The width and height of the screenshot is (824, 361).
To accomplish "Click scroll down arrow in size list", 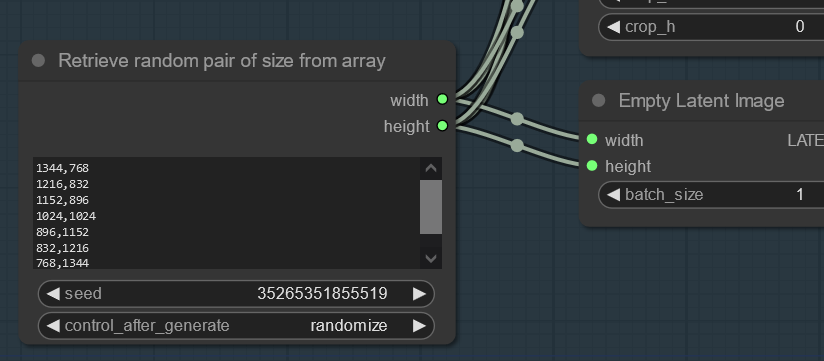I will point(431,258).
